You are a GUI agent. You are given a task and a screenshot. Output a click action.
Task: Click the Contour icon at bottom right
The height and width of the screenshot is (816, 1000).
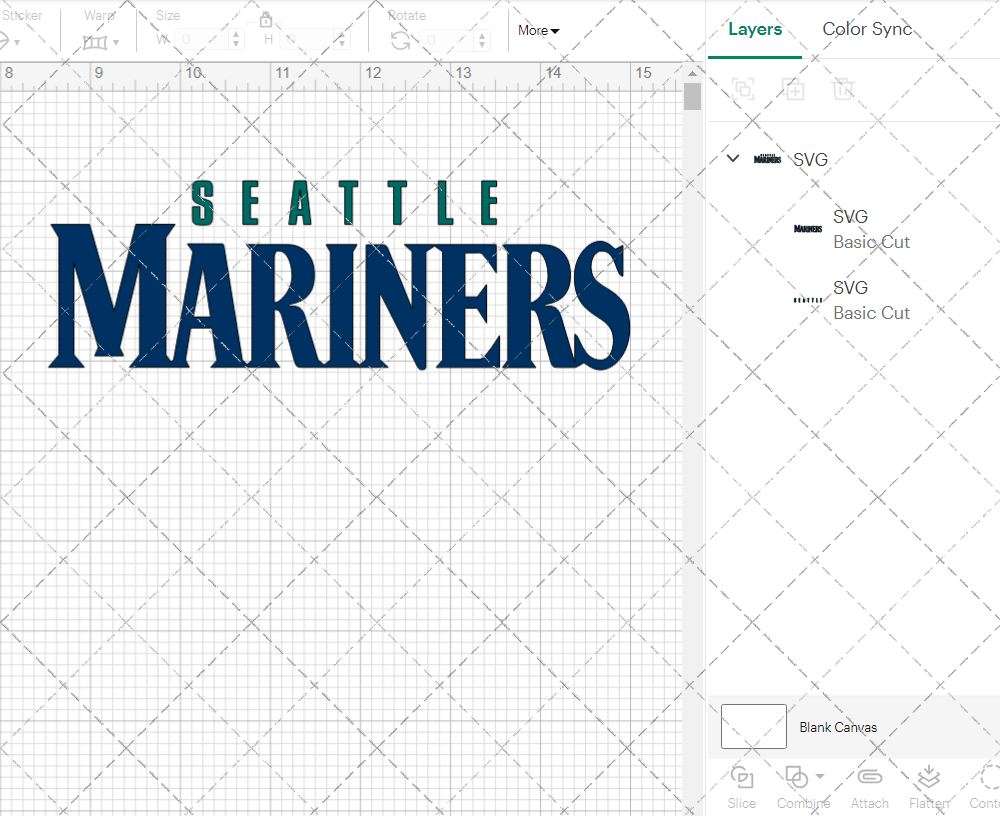[x=989, y=777]
